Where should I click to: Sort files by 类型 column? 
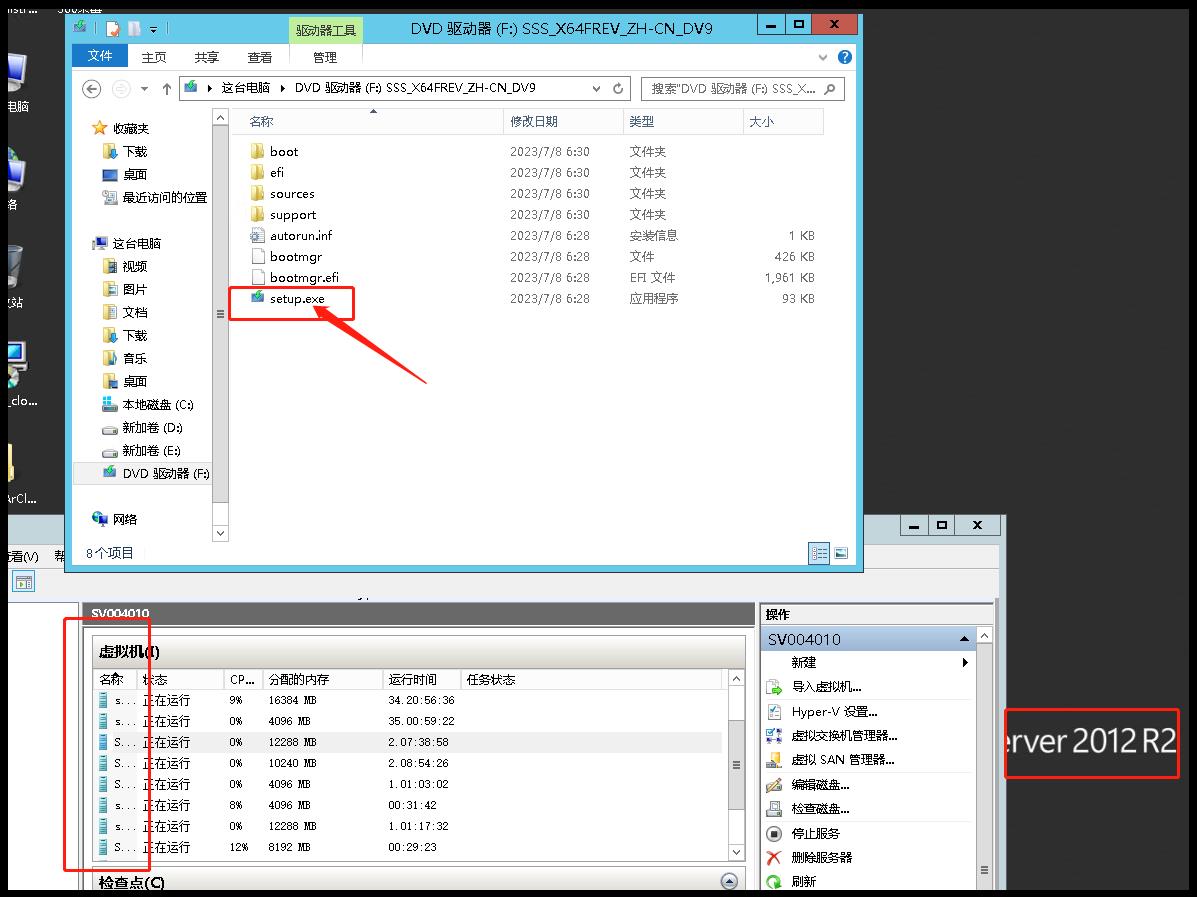coord(683,121)
